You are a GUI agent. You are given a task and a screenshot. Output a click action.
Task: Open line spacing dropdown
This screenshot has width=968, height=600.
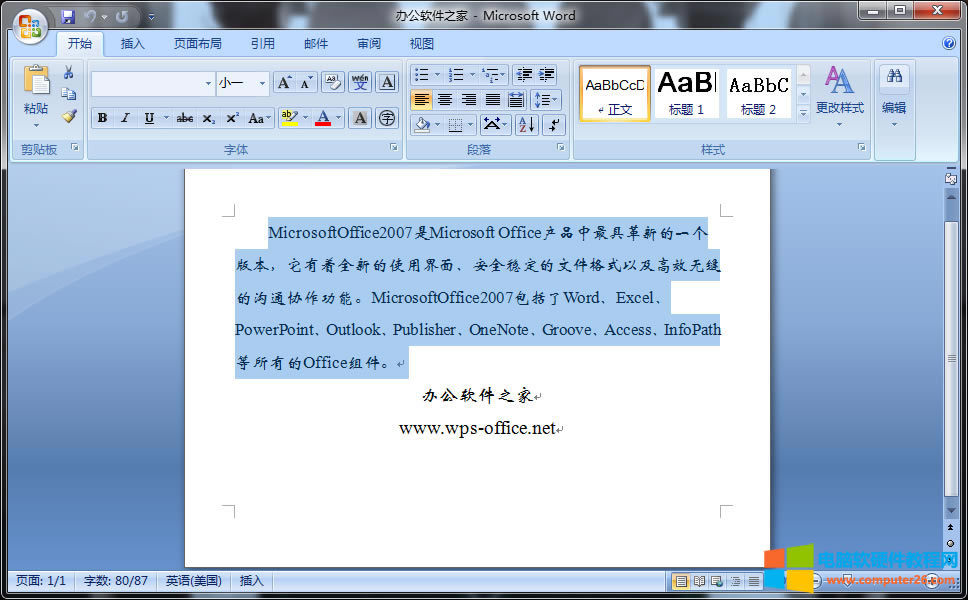[x=544, y=99]
